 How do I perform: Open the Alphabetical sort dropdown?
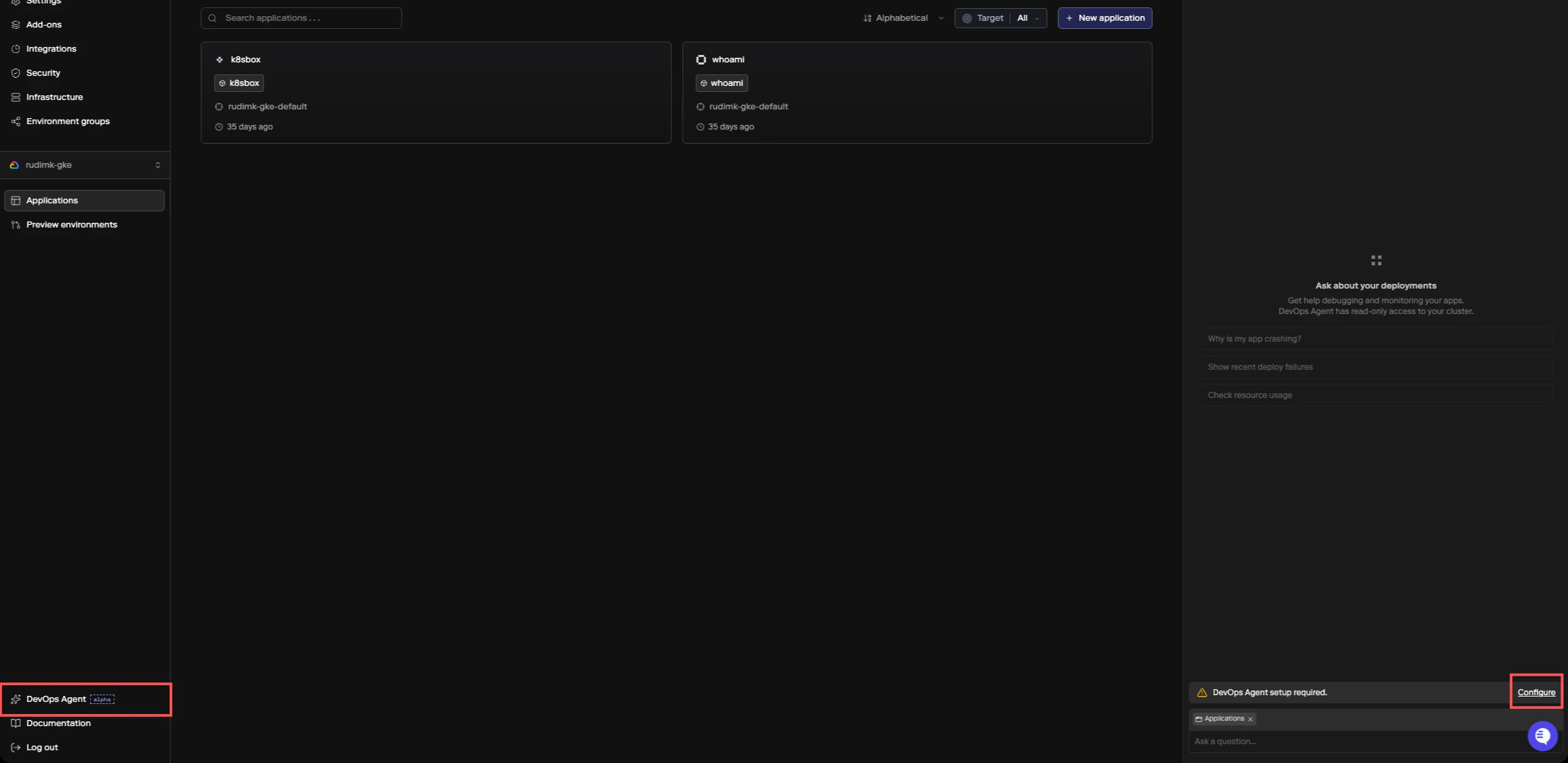(x=902, y=18)
